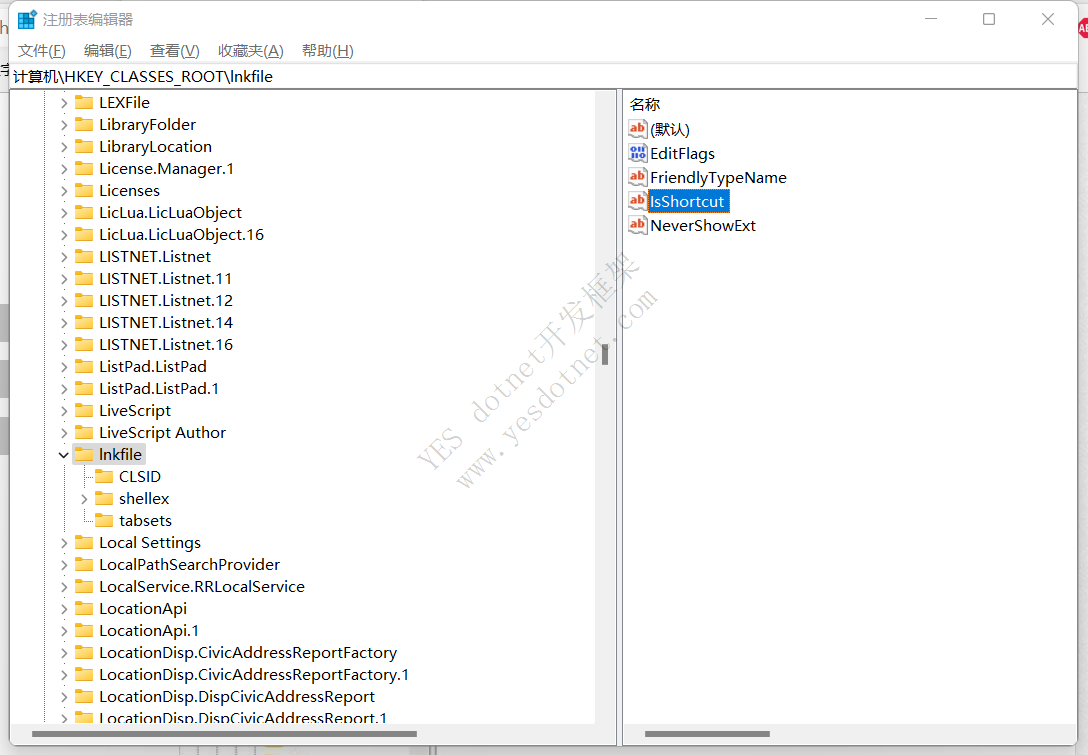Screen dimensions: 1088x755
Task: Select the LISTNET.Listnet.12 tree label
Action: click(x=166, y=300)
